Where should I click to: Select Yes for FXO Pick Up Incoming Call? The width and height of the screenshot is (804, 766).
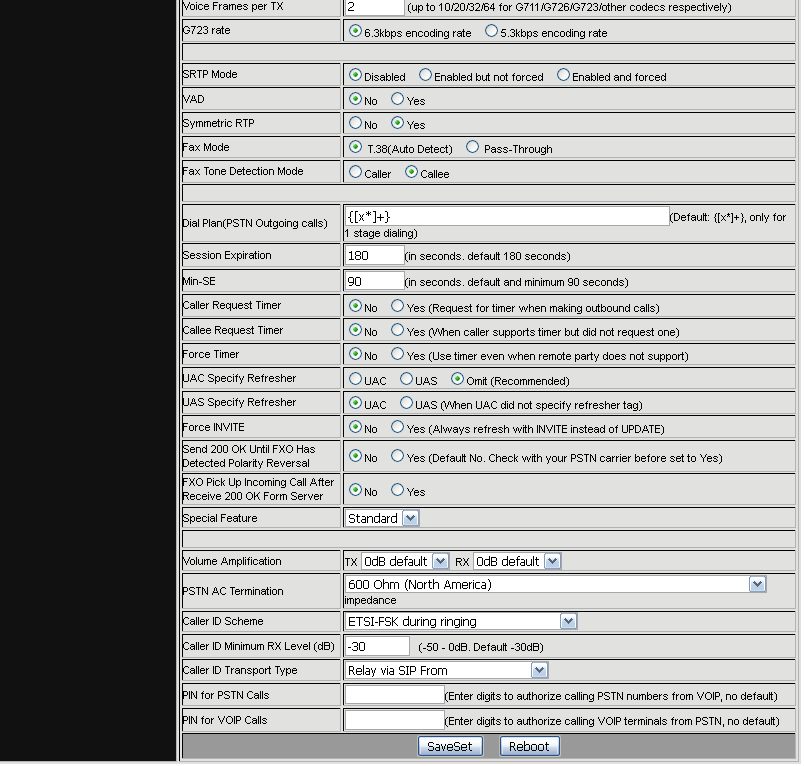[x=397, y=491]
